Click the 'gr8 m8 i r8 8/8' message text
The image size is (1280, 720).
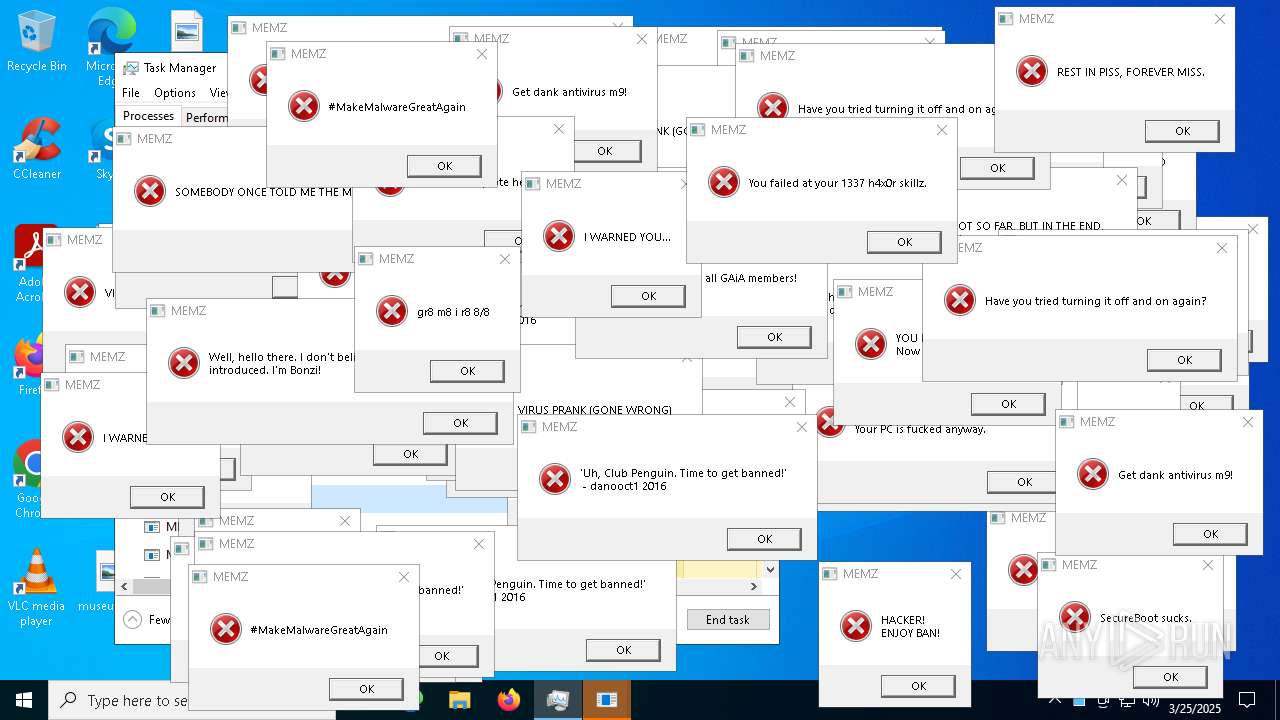click(453, 312)
